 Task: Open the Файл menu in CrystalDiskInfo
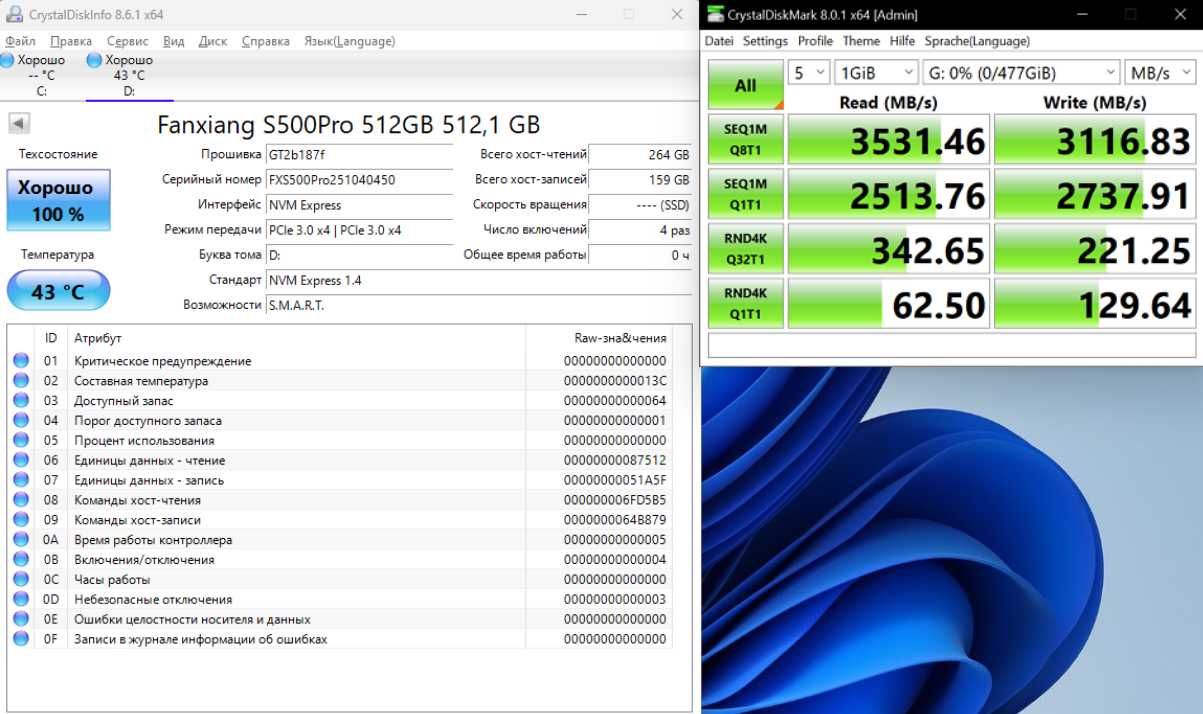(20, 41)
